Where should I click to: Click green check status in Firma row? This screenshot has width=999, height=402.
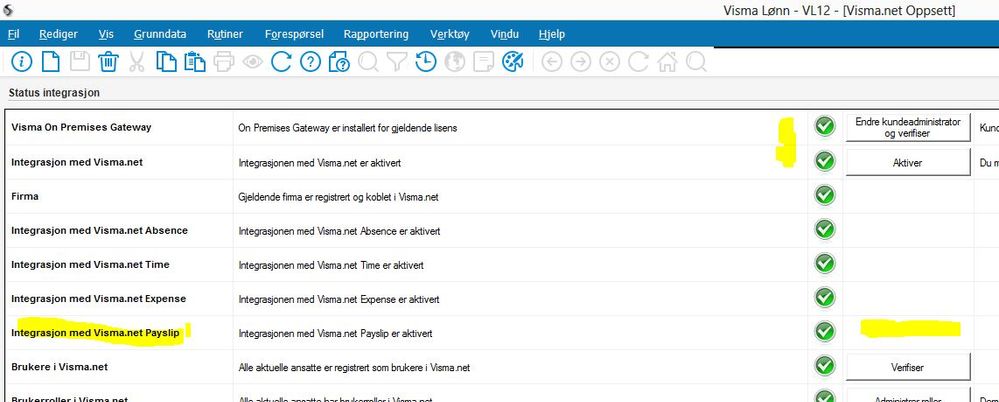825,195
